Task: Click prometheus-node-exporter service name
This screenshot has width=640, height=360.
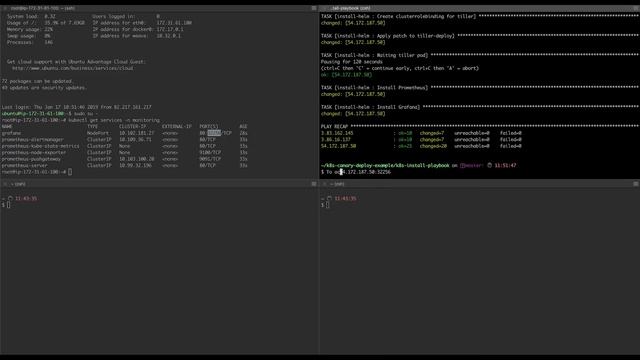Action: click(33, 153)
